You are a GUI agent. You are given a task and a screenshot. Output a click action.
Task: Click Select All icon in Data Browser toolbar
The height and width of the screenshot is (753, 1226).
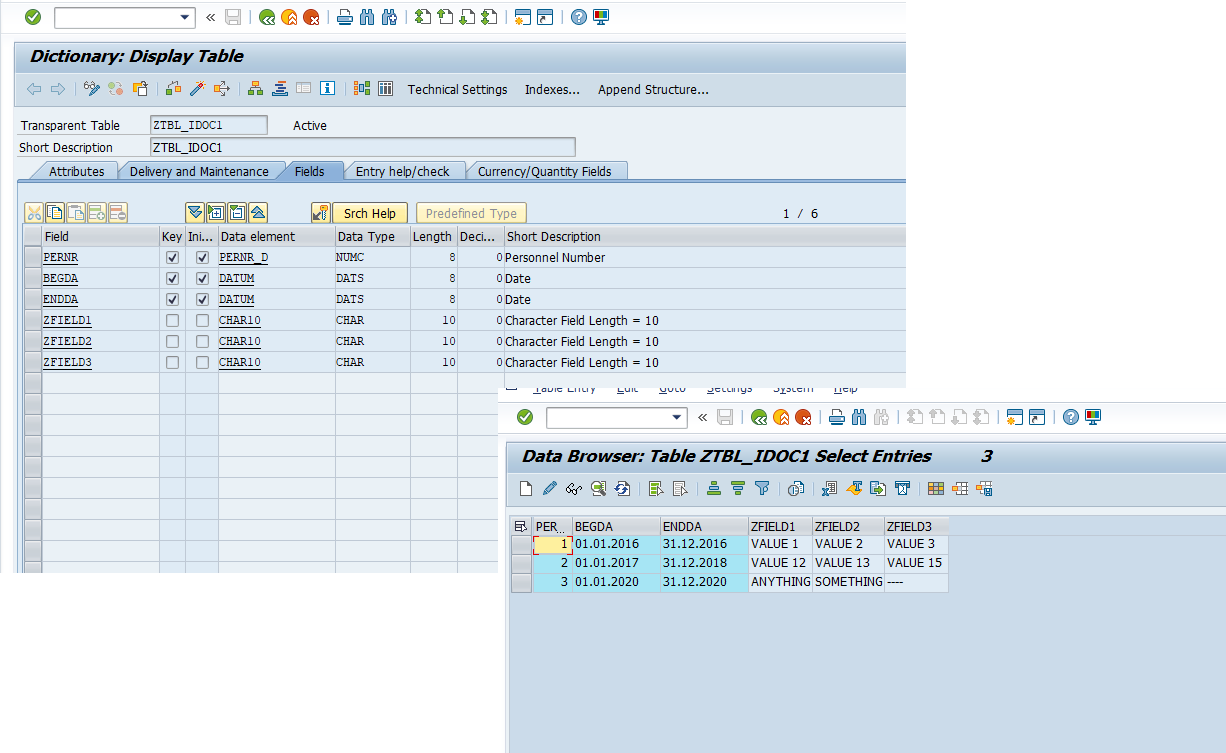(656, 489)
